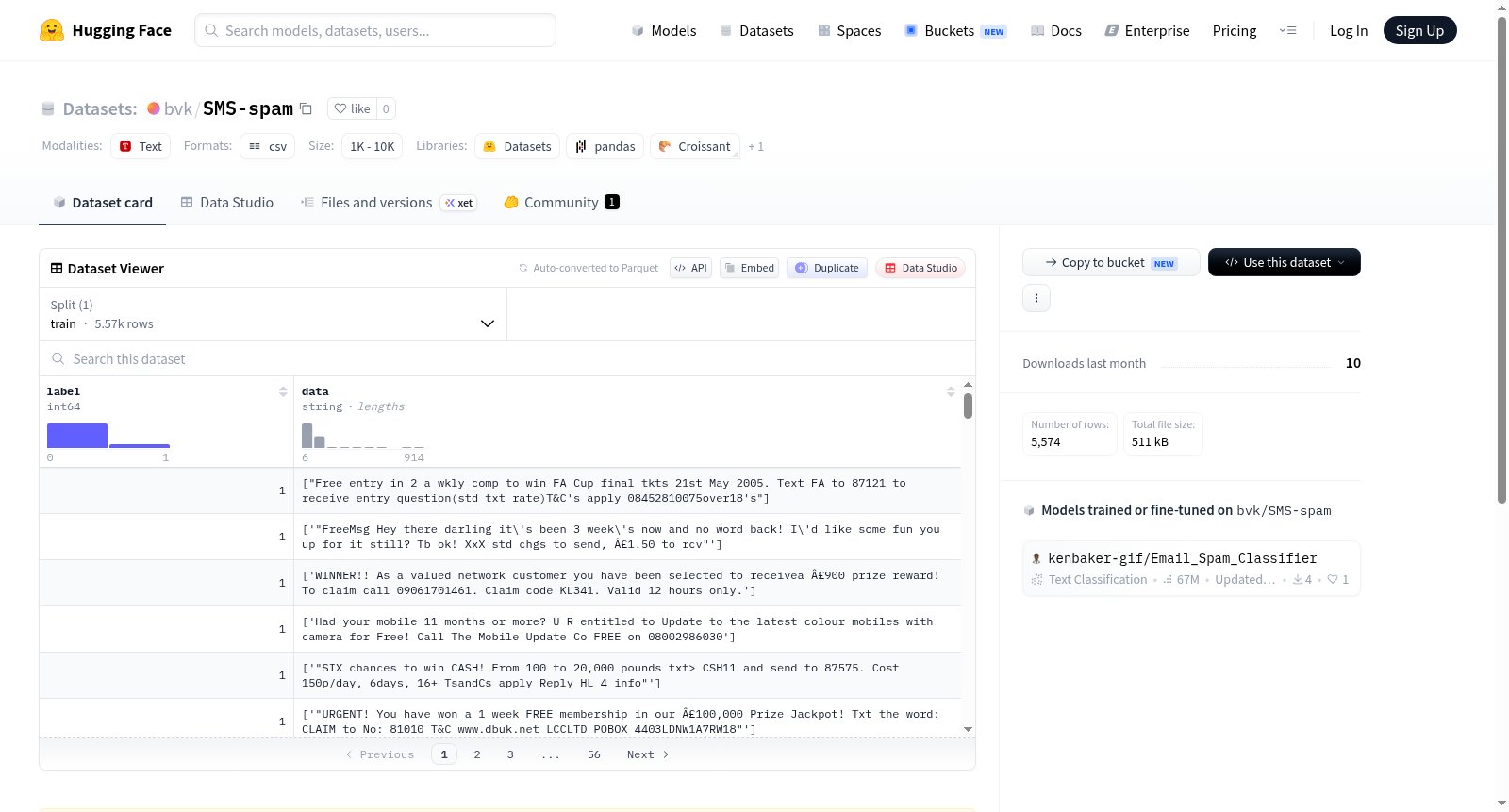Open Docs in the top navigation
The width and height of the screenshot is (1509, 812).
[x=1056, y=30]
